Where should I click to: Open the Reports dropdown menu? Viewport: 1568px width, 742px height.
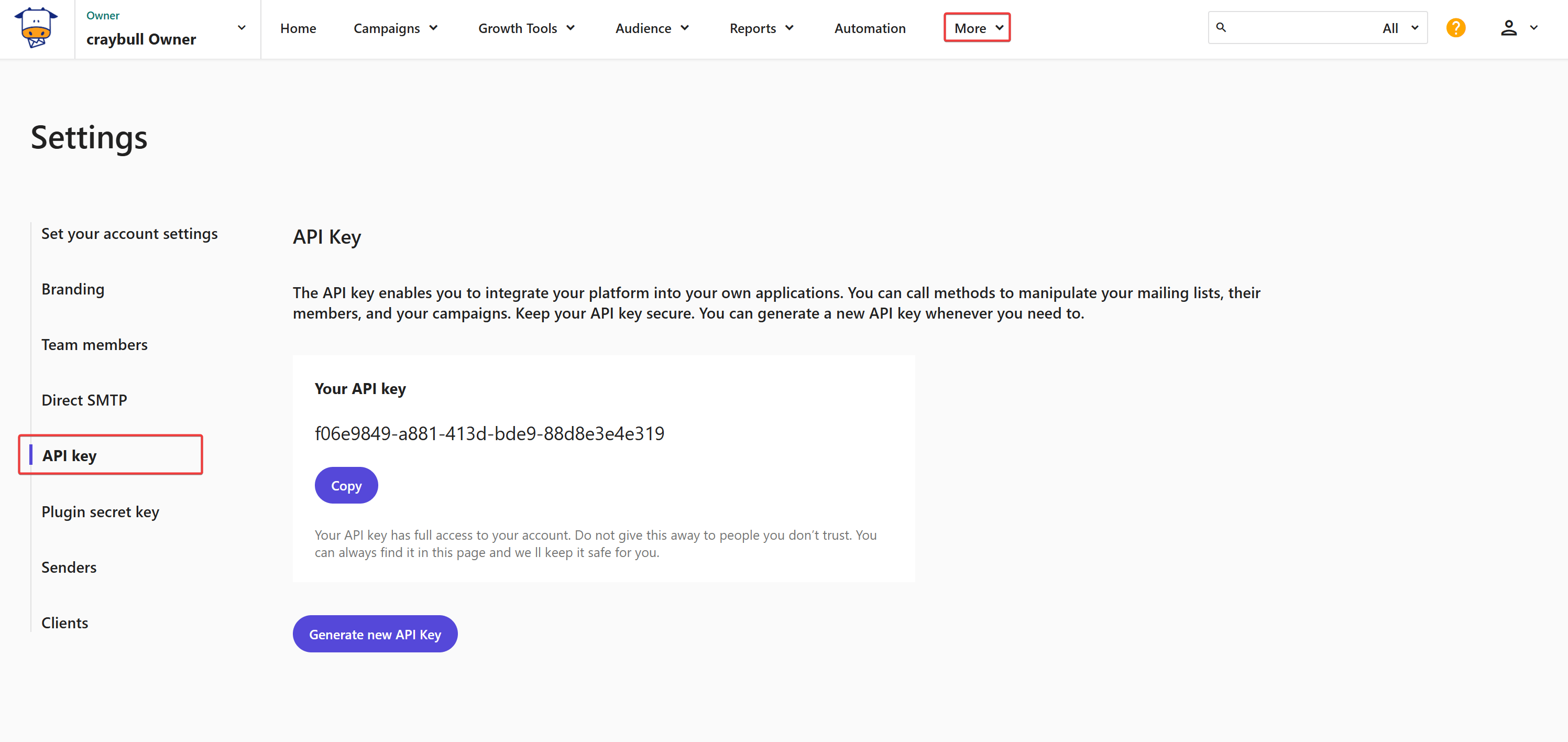(762, 28)
